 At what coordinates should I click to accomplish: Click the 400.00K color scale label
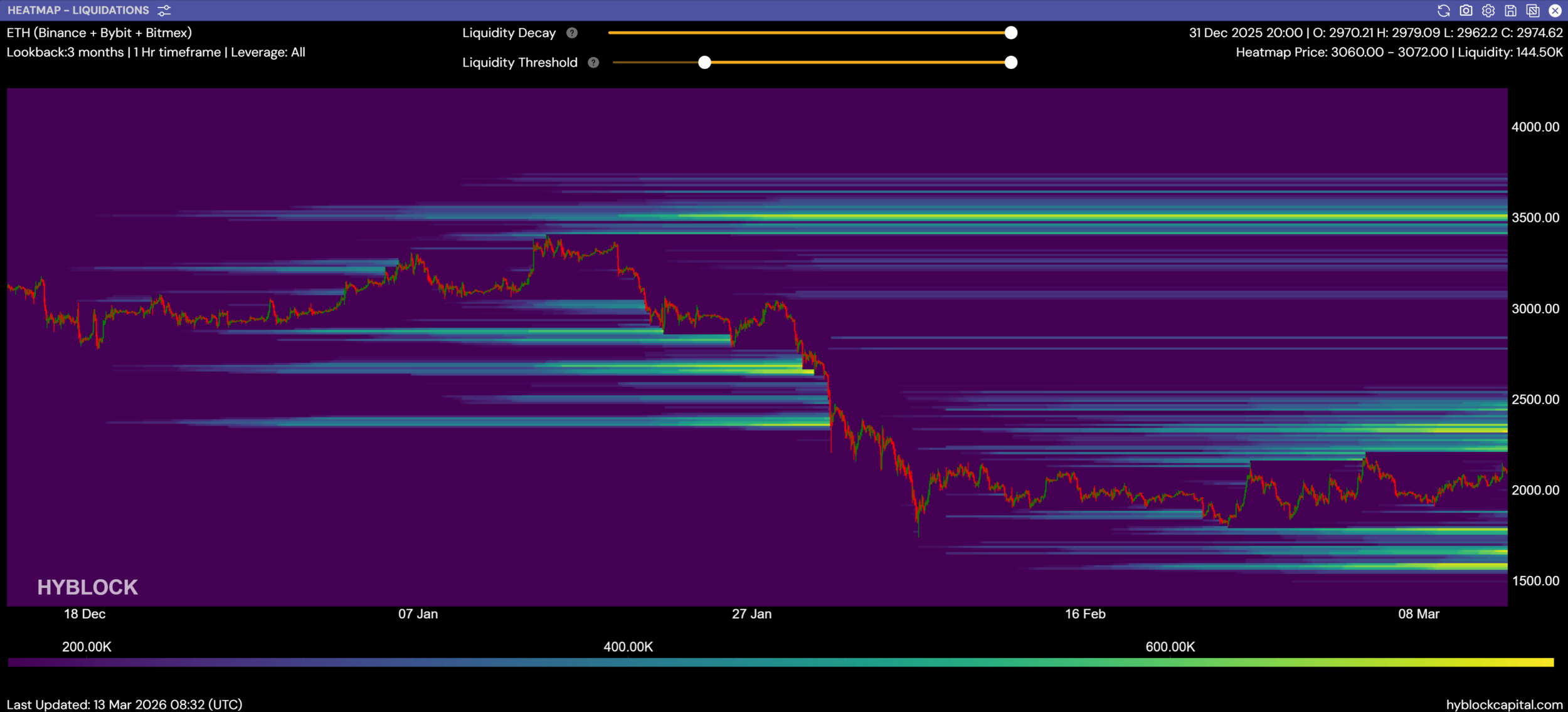[x=628, y=647]
